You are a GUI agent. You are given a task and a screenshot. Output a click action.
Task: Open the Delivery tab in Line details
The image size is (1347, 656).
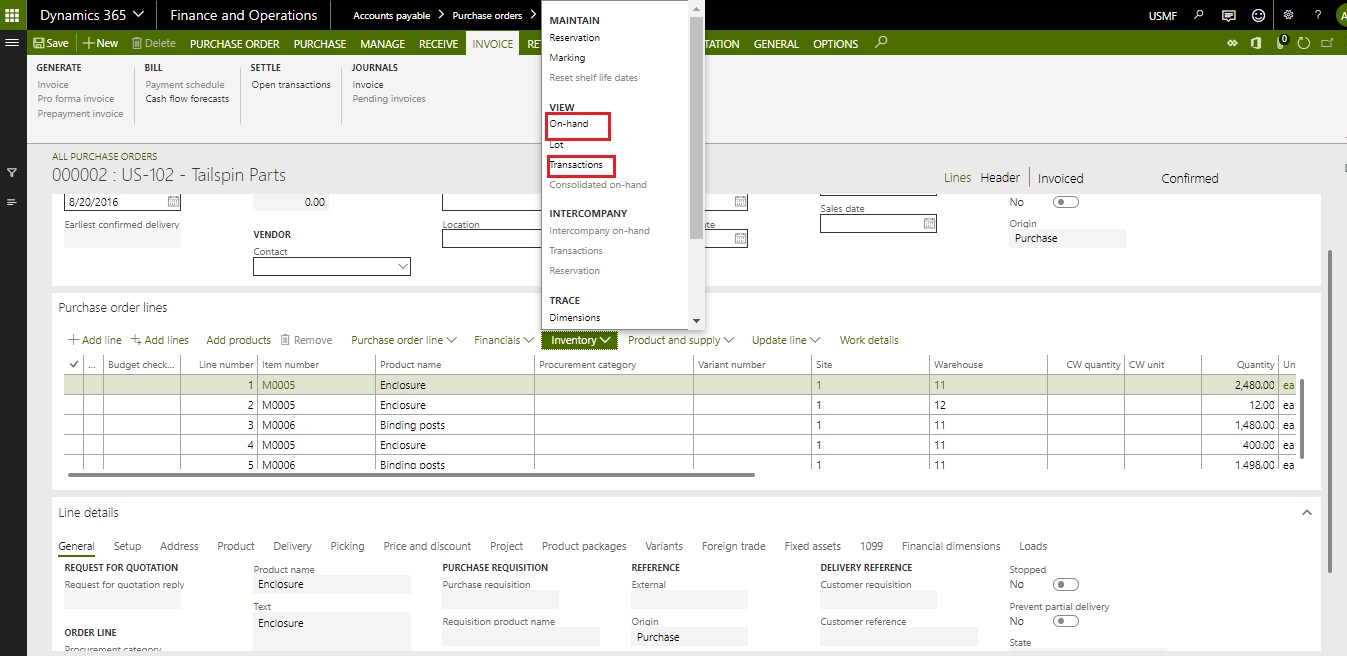[x=293, y=546]
